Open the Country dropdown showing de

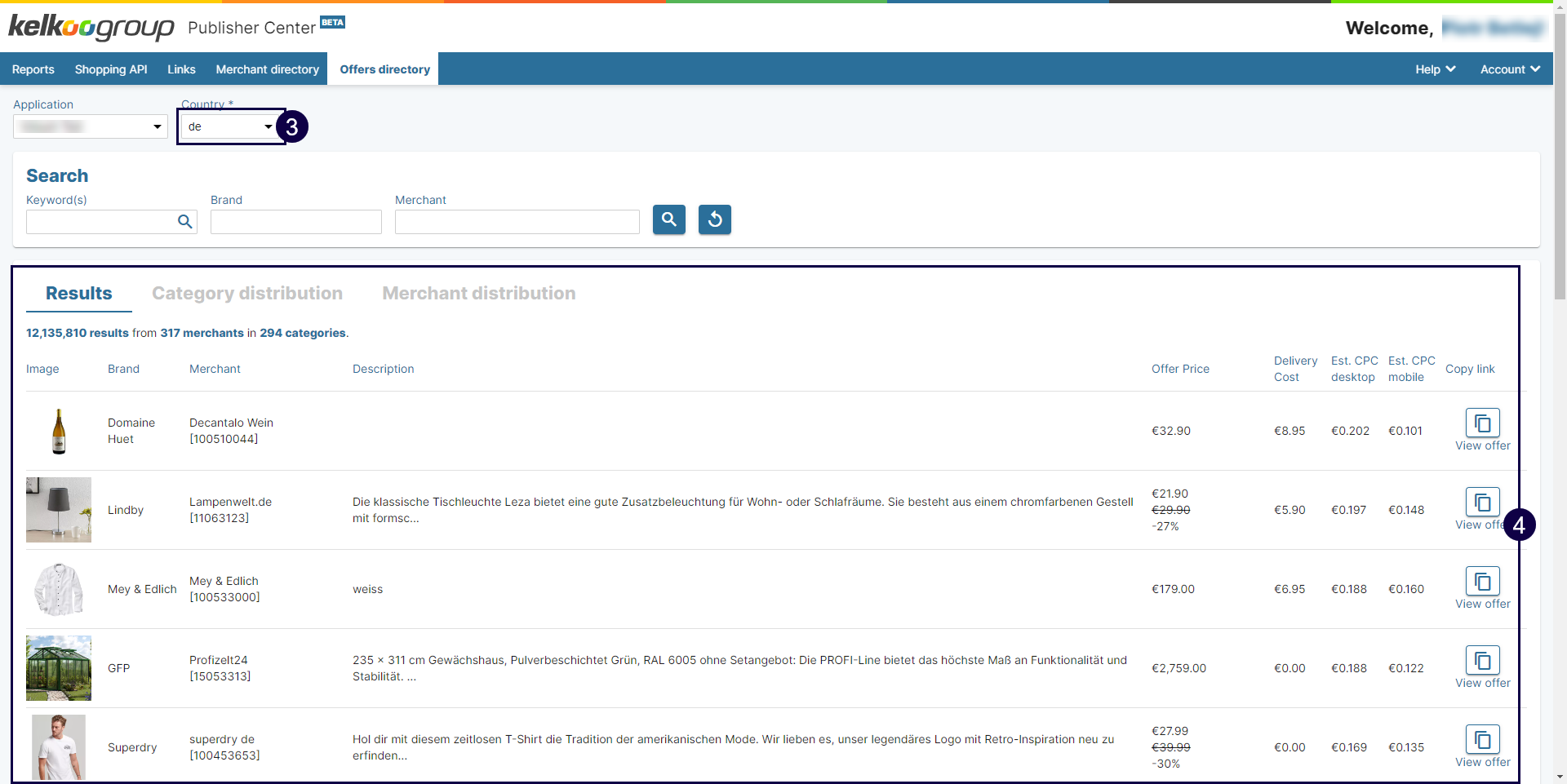pos(231,126)
